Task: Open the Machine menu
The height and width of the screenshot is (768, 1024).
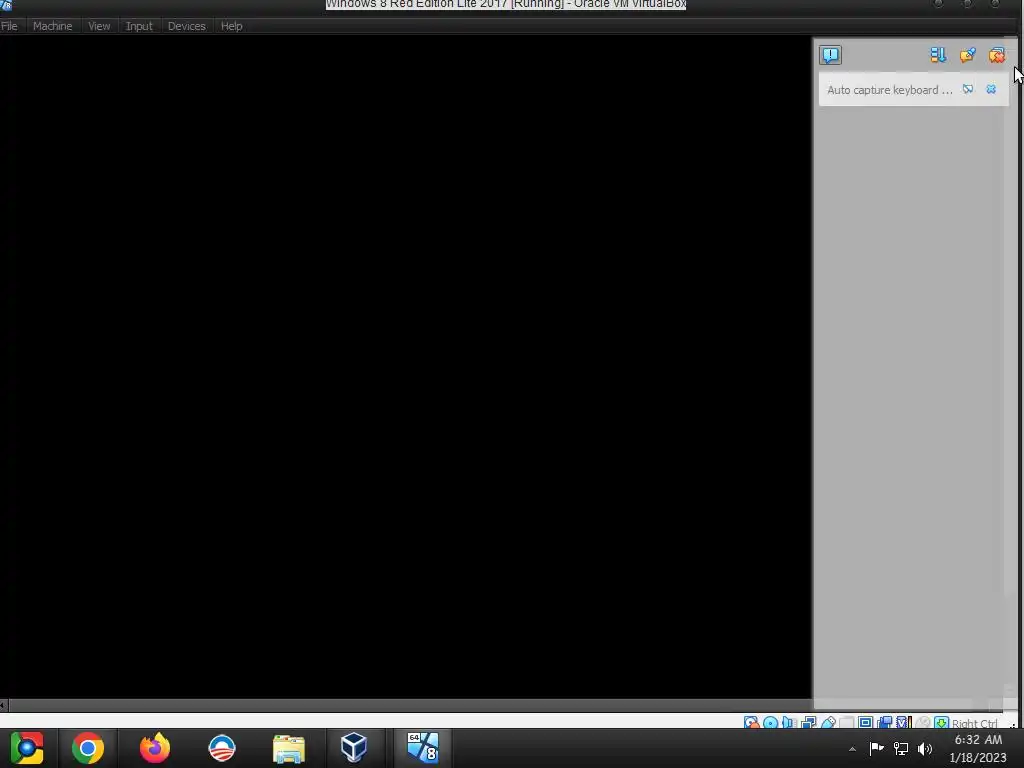Action: tap(52, 26)
